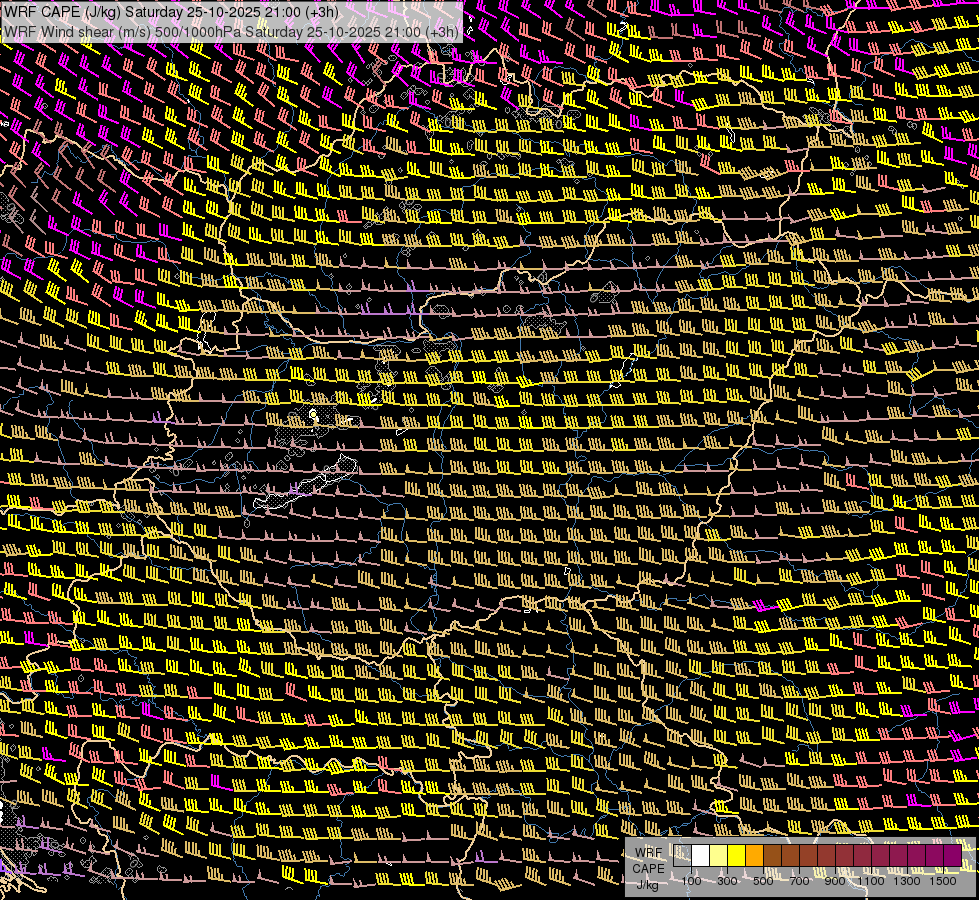Pick the bright yellow legend swatch
Viewport: 979px width, 900px height.
737,856
